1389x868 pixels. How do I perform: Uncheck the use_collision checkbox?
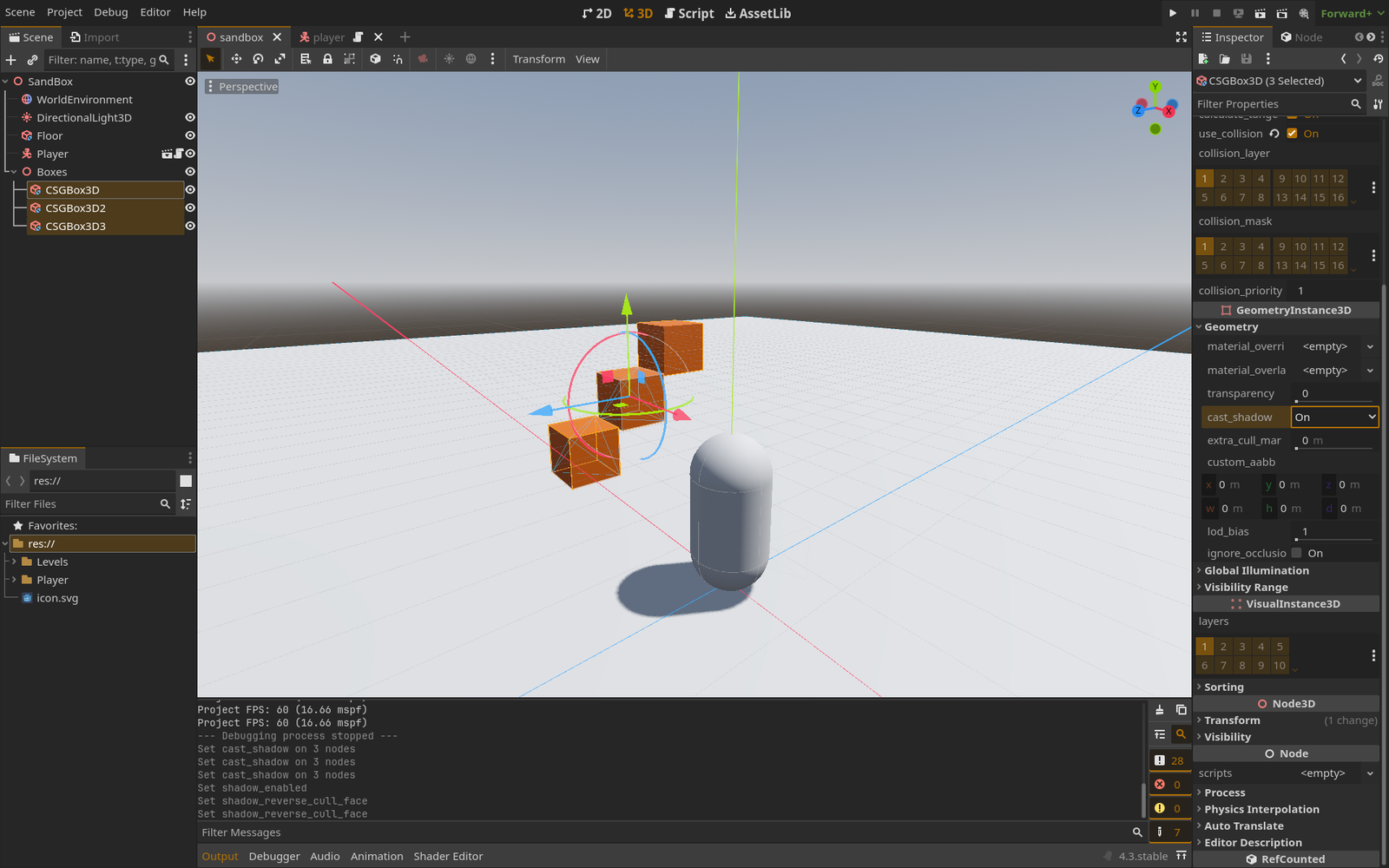[1293, 133]
